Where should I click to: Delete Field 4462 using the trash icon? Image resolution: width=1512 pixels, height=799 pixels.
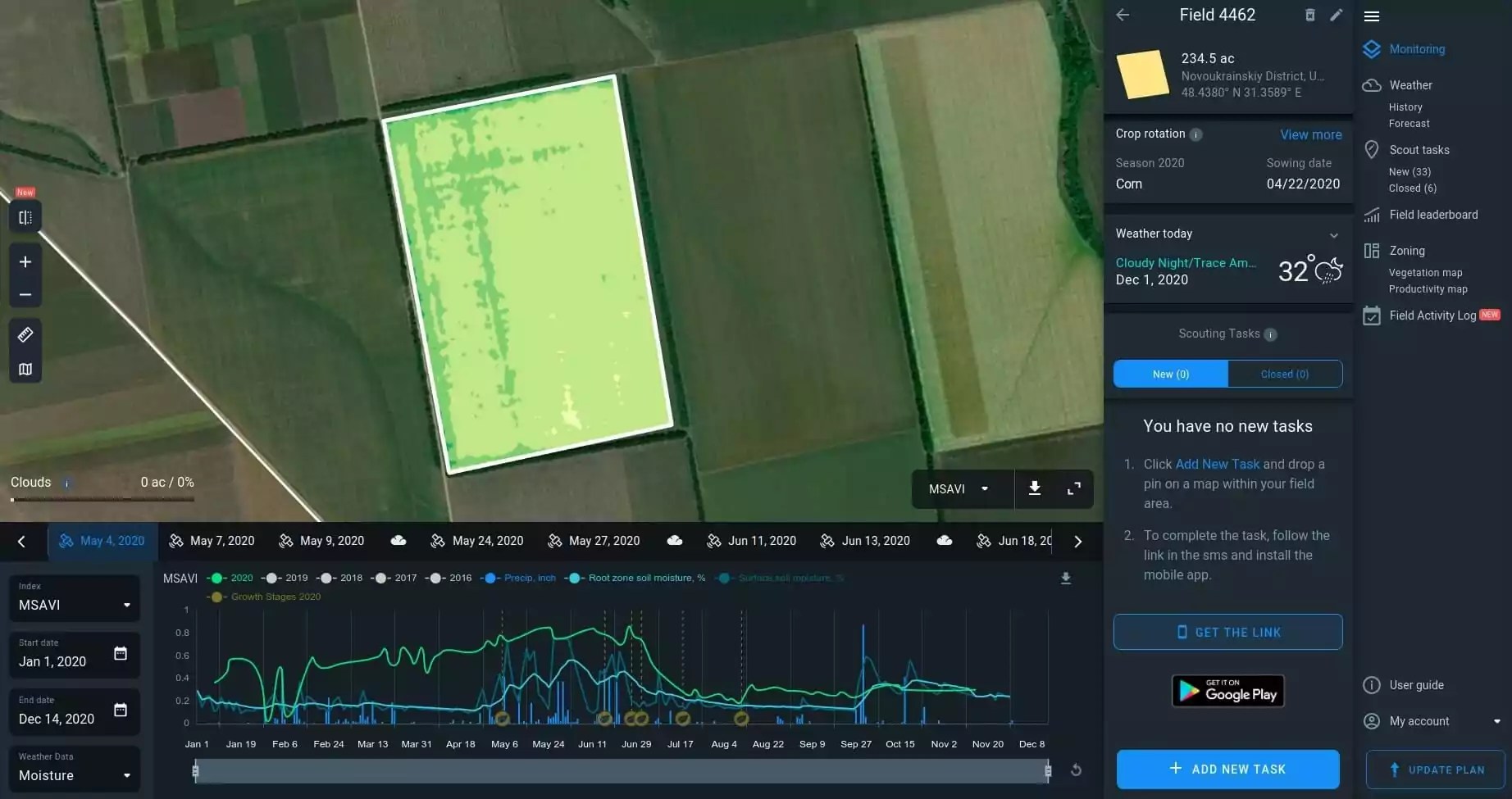1309,15
